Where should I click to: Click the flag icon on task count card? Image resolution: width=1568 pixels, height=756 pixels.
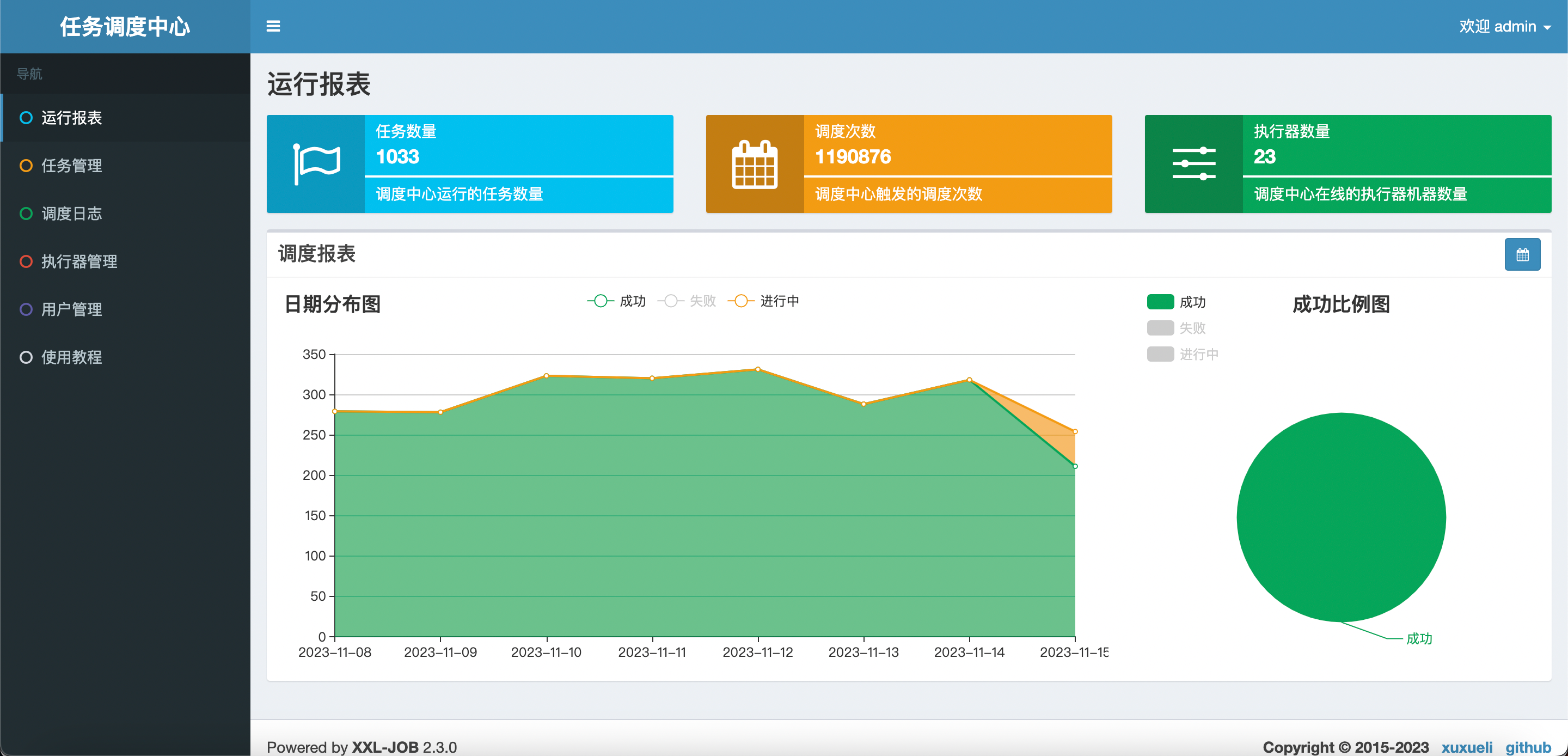point(316,163)
